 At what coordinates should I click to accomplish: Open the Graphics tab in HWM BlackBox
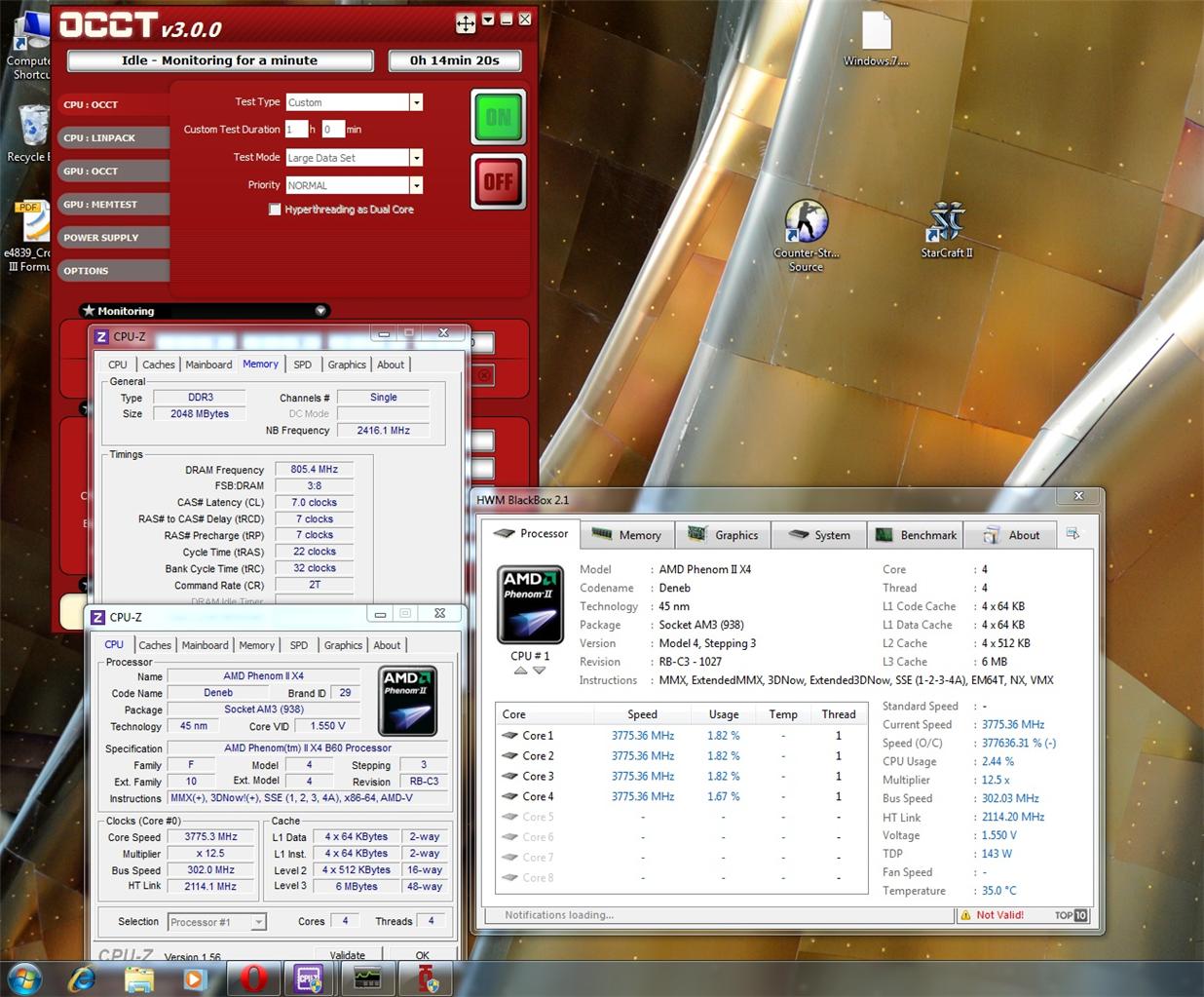tap(723, 535)
